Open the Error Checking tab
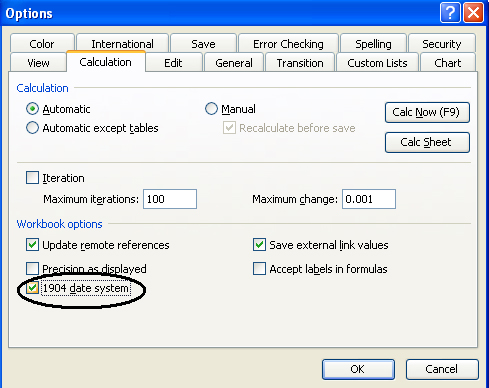 coord(288,44)
